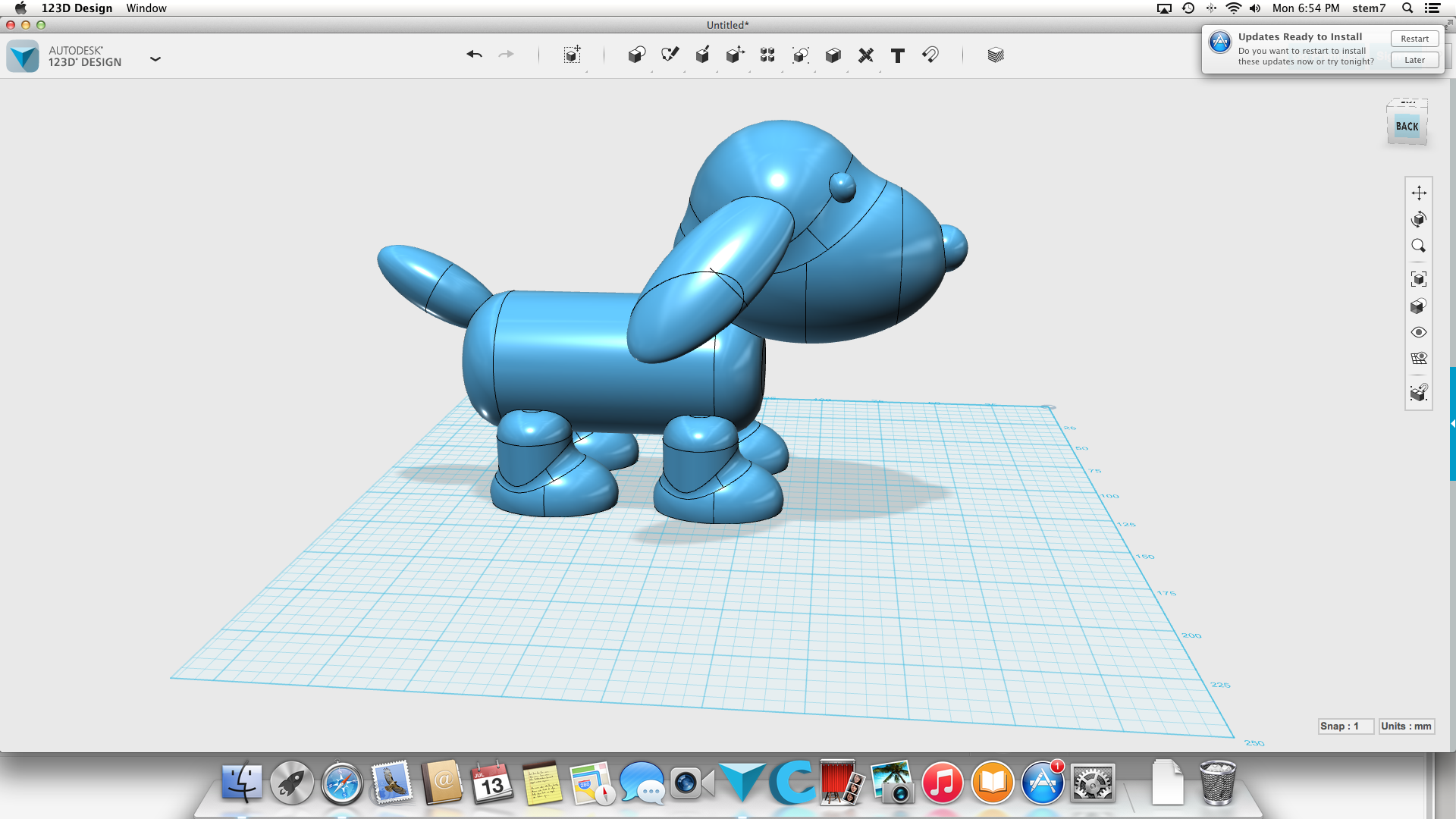Viewport: 1456px width, 819px height.
Task: Open the Material tool
Action: click(x=996, y=55)
